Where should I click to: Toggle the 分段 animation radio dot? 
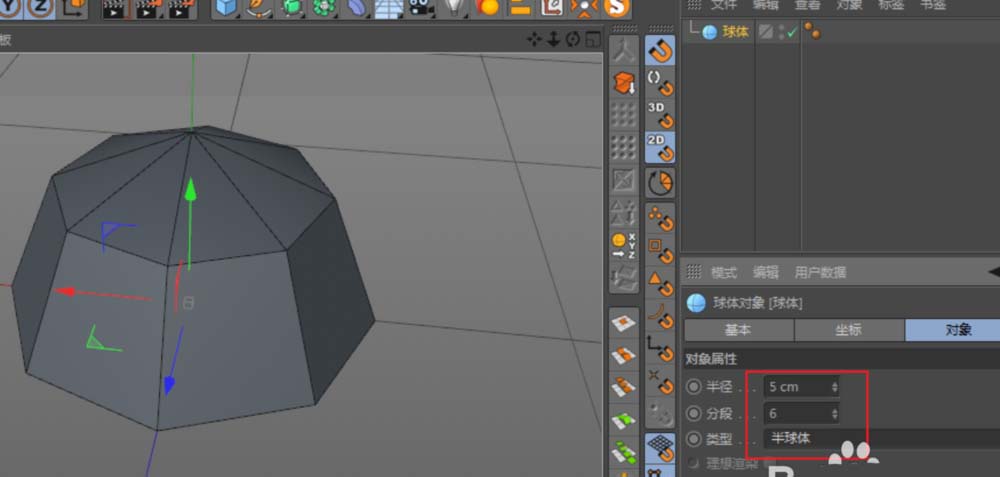click(x=693, y=414)
